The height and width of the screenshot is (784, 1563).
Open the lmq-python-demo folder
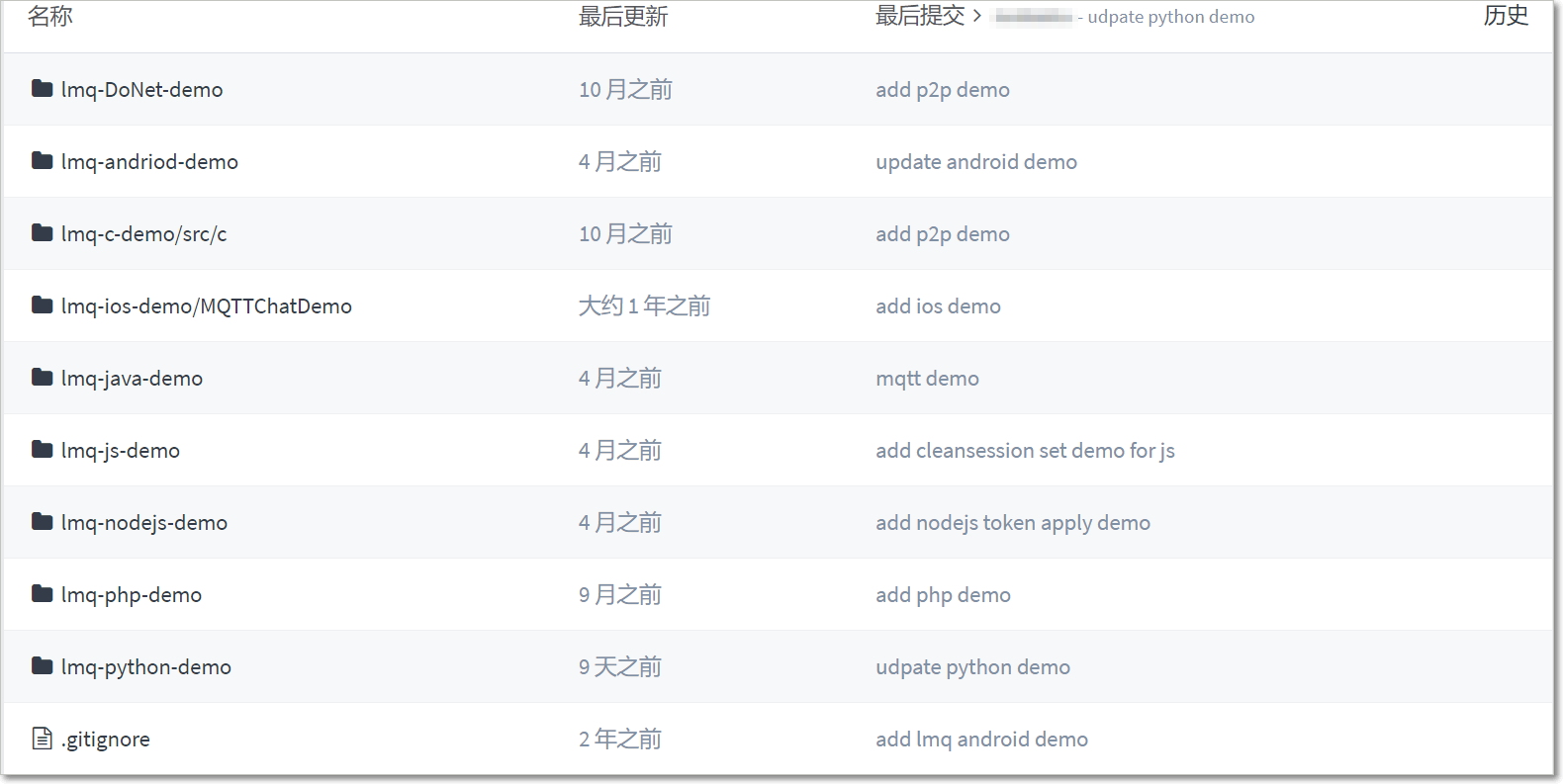(x=146, y=667)
